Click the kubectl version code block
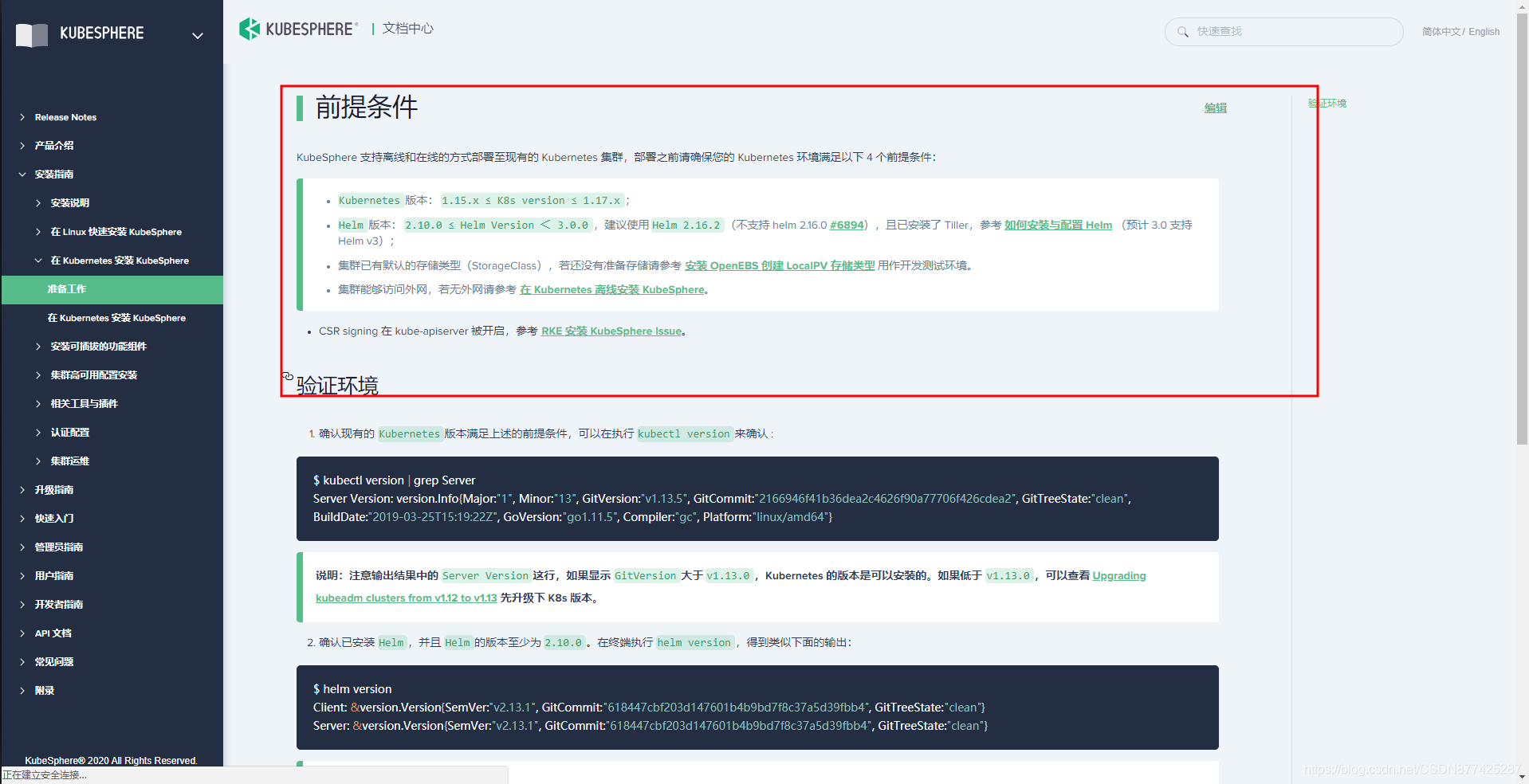1529x784 pixels. (757, 499)
